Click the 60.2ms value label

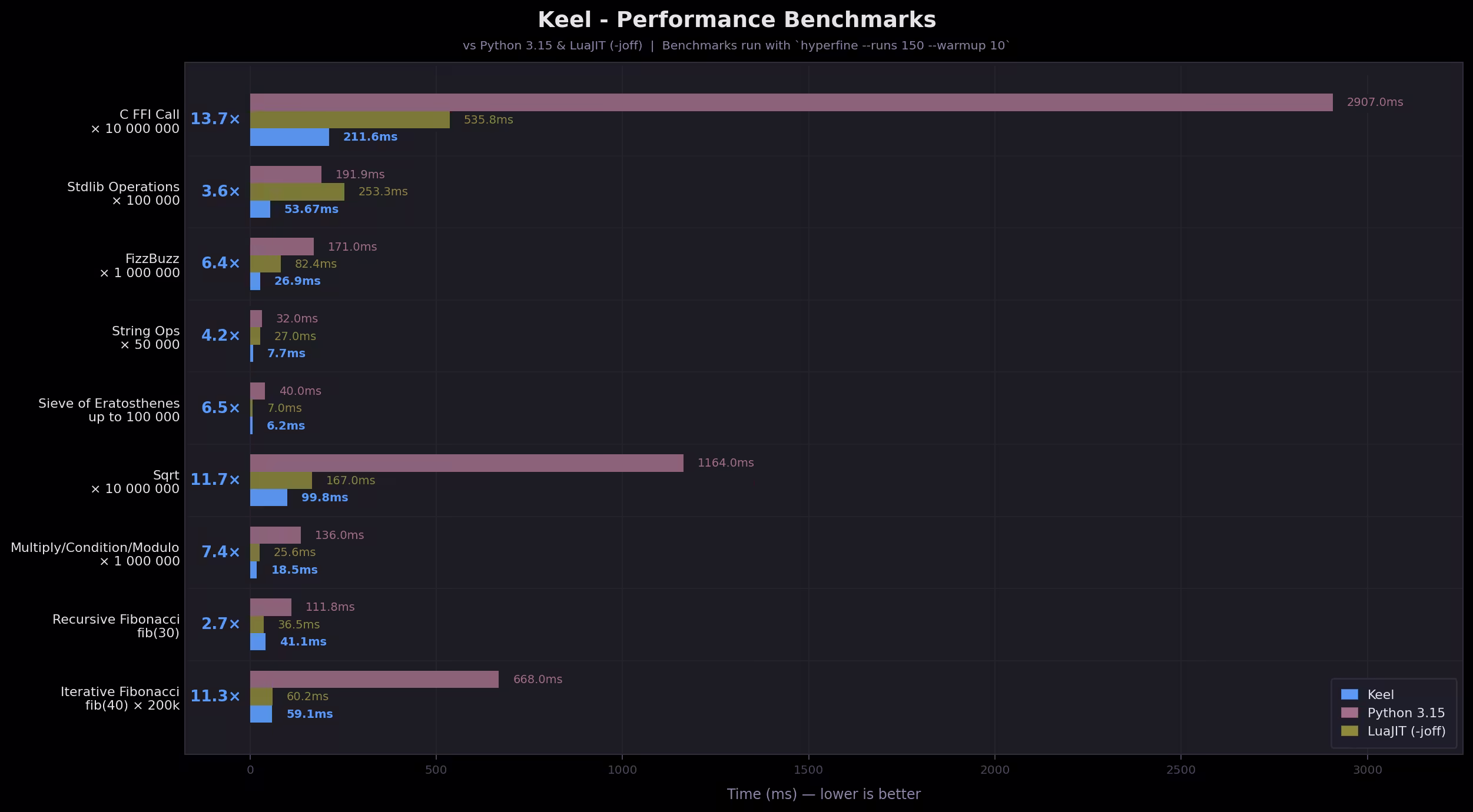coord(307,697)
